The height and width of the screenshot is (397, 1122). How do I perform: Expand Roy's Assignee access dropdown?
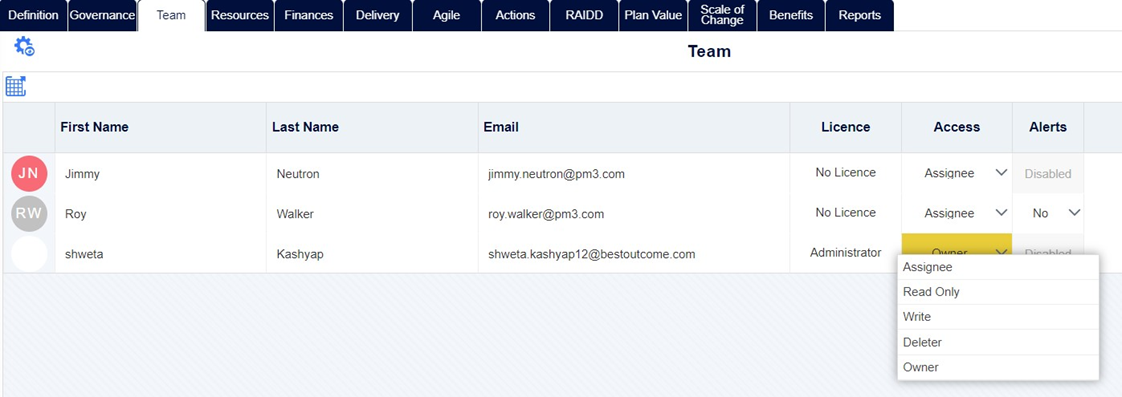(957, 213)
